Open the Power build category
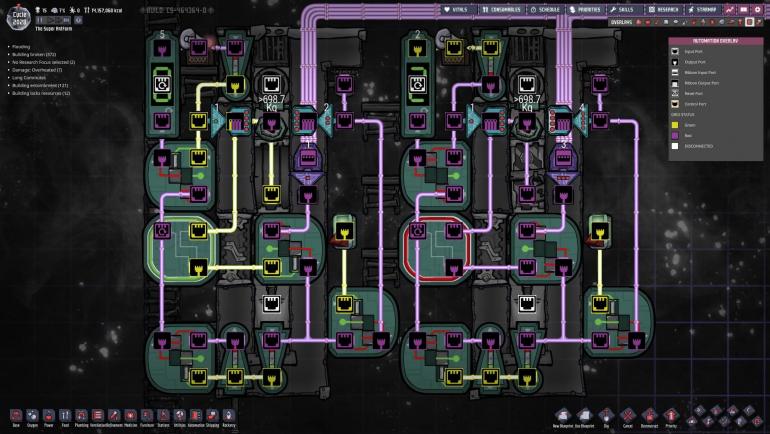 (49, 417)
